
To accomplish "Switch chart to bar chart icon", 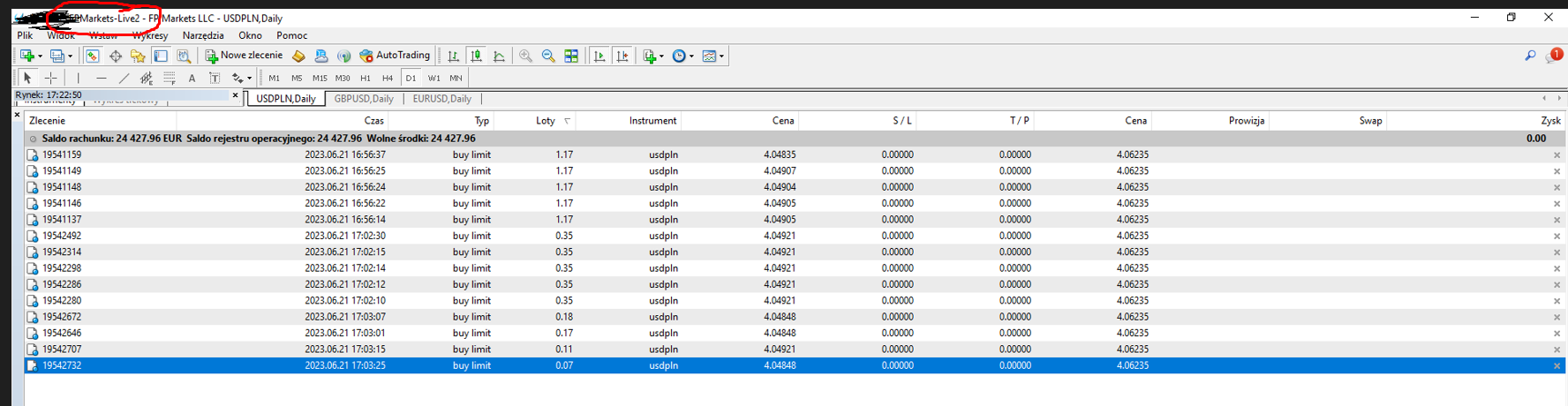I will pyautogui.click(x=453, y=56).
